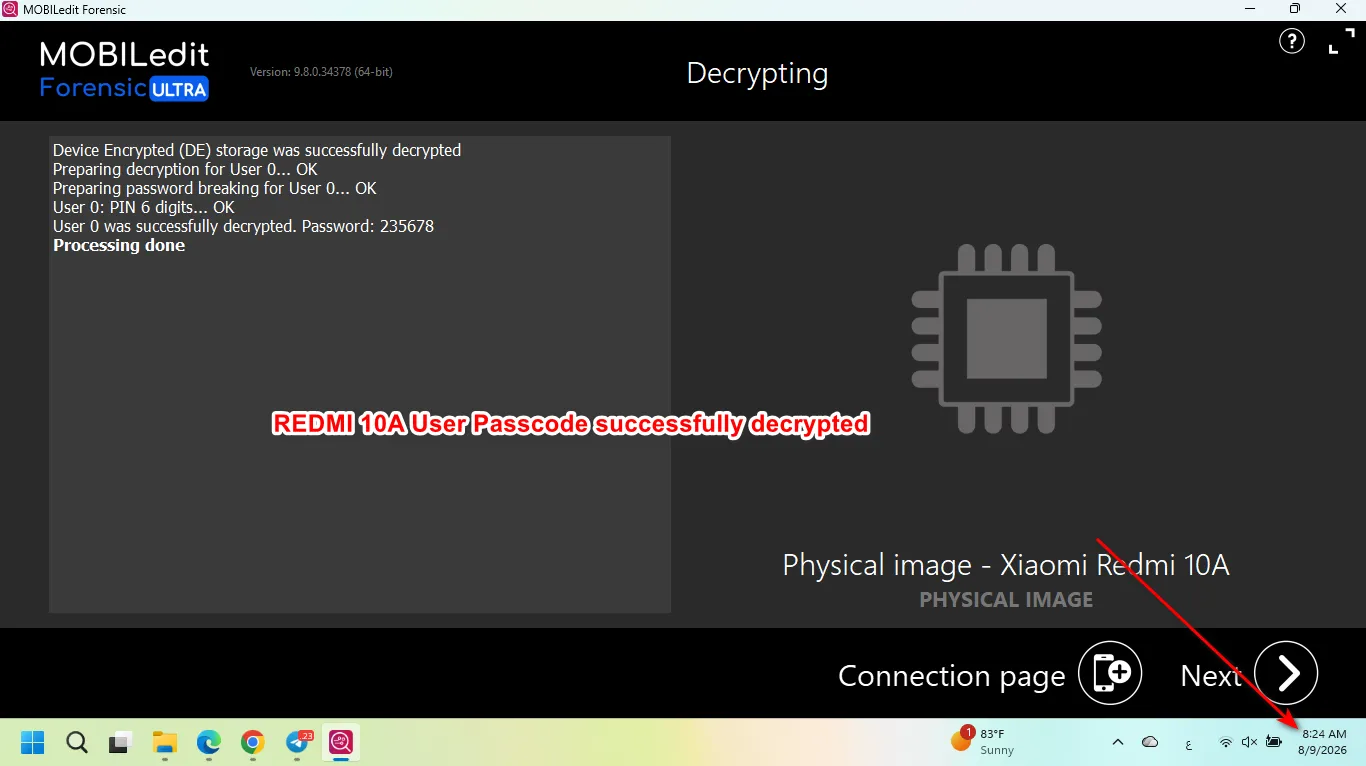The image size is (1366, 766).
Task: Click the "Next" label
Action: click(x=1211, y=676)
